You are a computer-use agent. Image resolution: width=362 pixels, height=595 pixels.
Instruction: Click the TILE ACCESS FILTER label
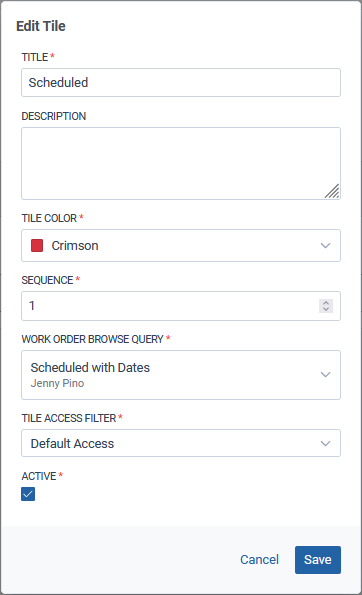pos(69,418)
